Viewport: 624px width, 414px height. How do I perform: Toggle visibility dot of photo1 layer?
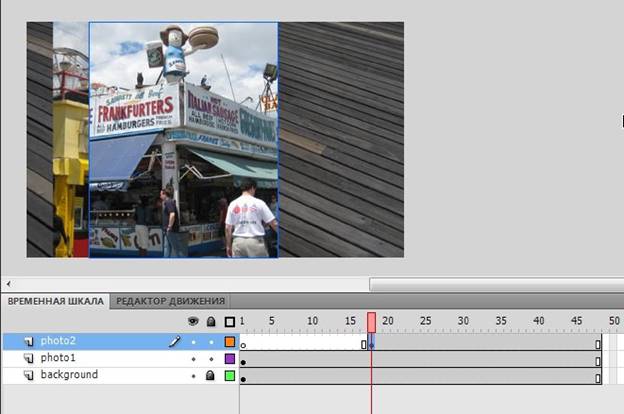coord(193,359)
